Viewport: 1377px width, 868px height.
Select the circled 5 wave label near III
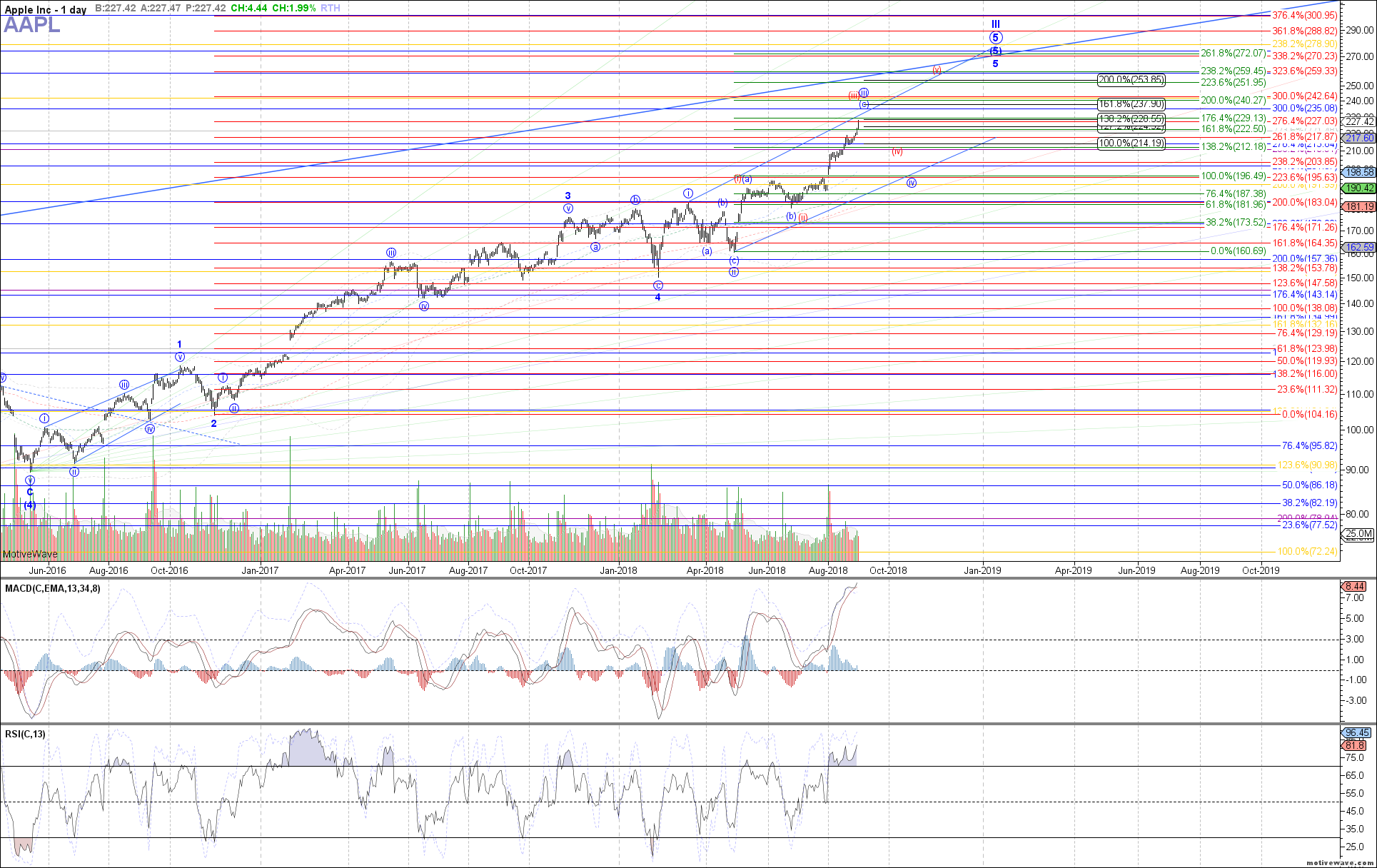point(996,38)
